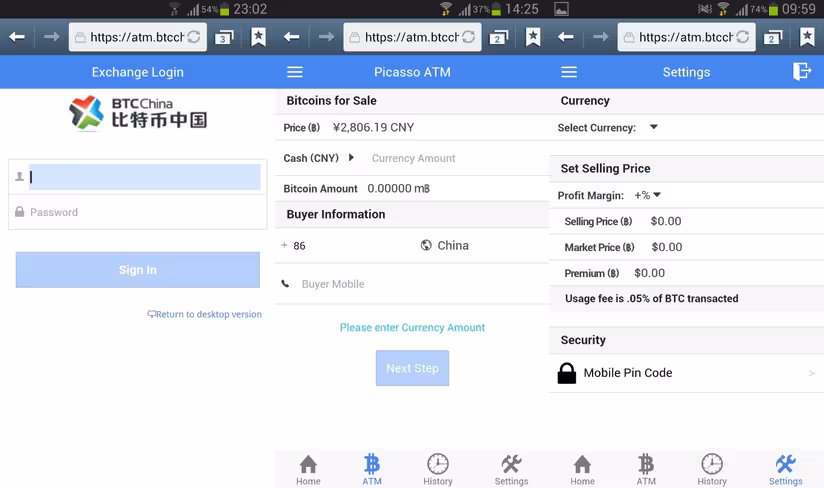824x488 pixels.
Task: Click Usage fee is .05% text
Action: click(652, 298)
